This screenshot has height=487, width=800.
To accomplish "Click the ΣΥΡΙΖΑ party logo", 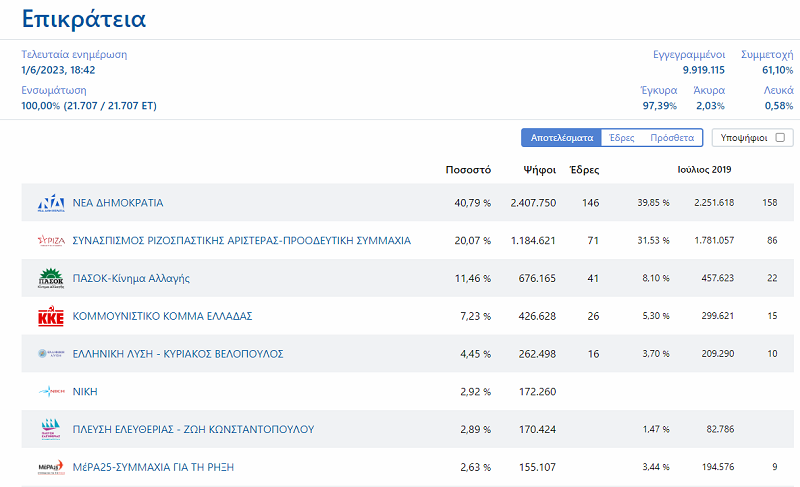I will (51, 241).
